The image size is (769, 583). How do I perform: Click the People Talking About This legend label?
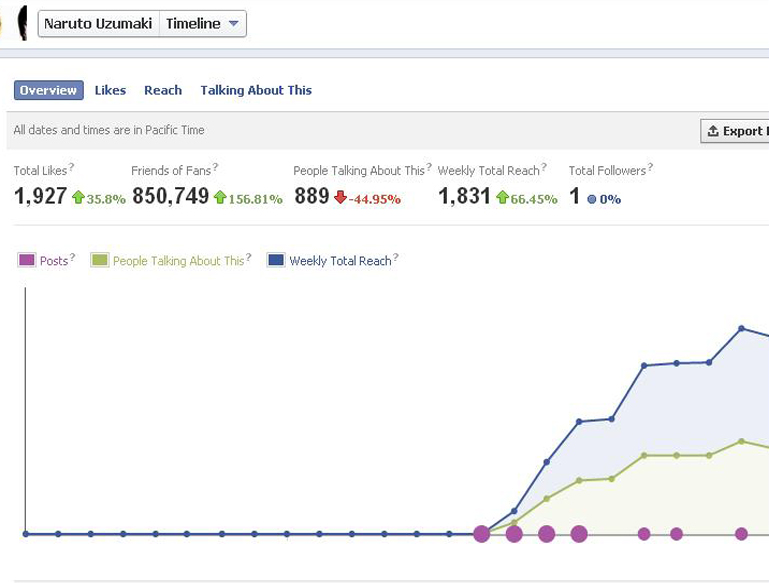[x=179, y=261]
